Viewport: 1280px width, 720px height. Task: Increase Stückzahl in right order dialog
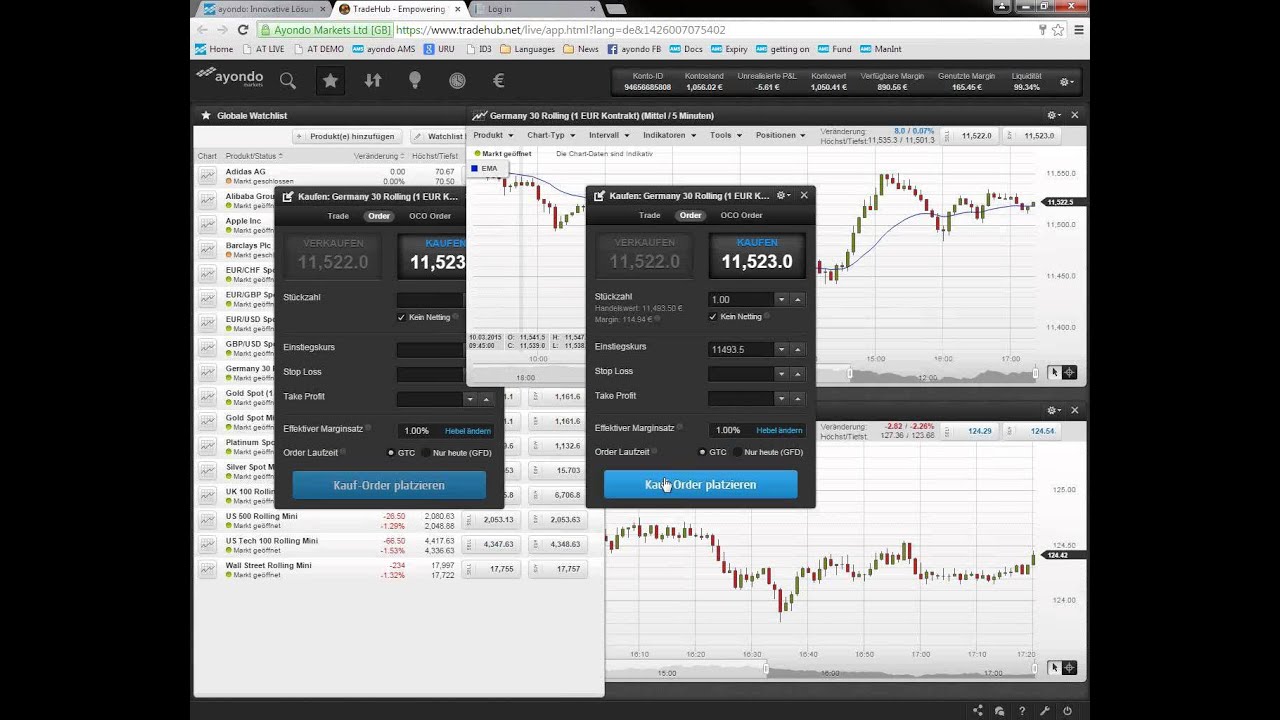pos(797,299)
